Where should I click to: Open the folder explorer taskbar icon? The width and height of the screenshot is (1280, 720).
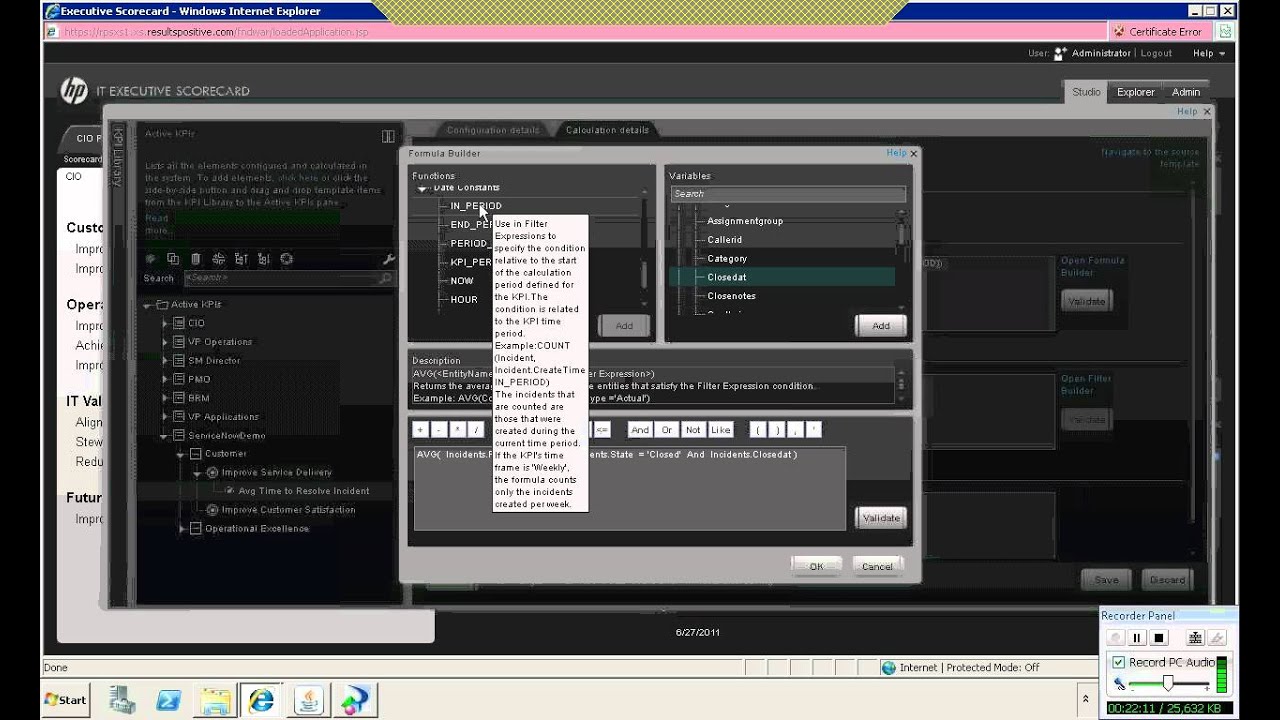(x=214, y=700)
